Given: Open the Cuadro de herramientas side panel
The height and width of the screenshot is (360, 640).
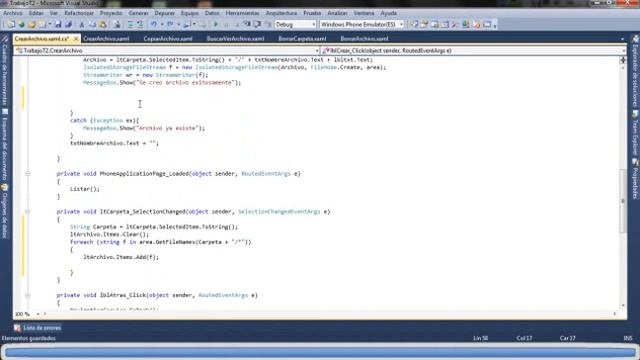Looking at the screenshot, I should coord(4,70).
